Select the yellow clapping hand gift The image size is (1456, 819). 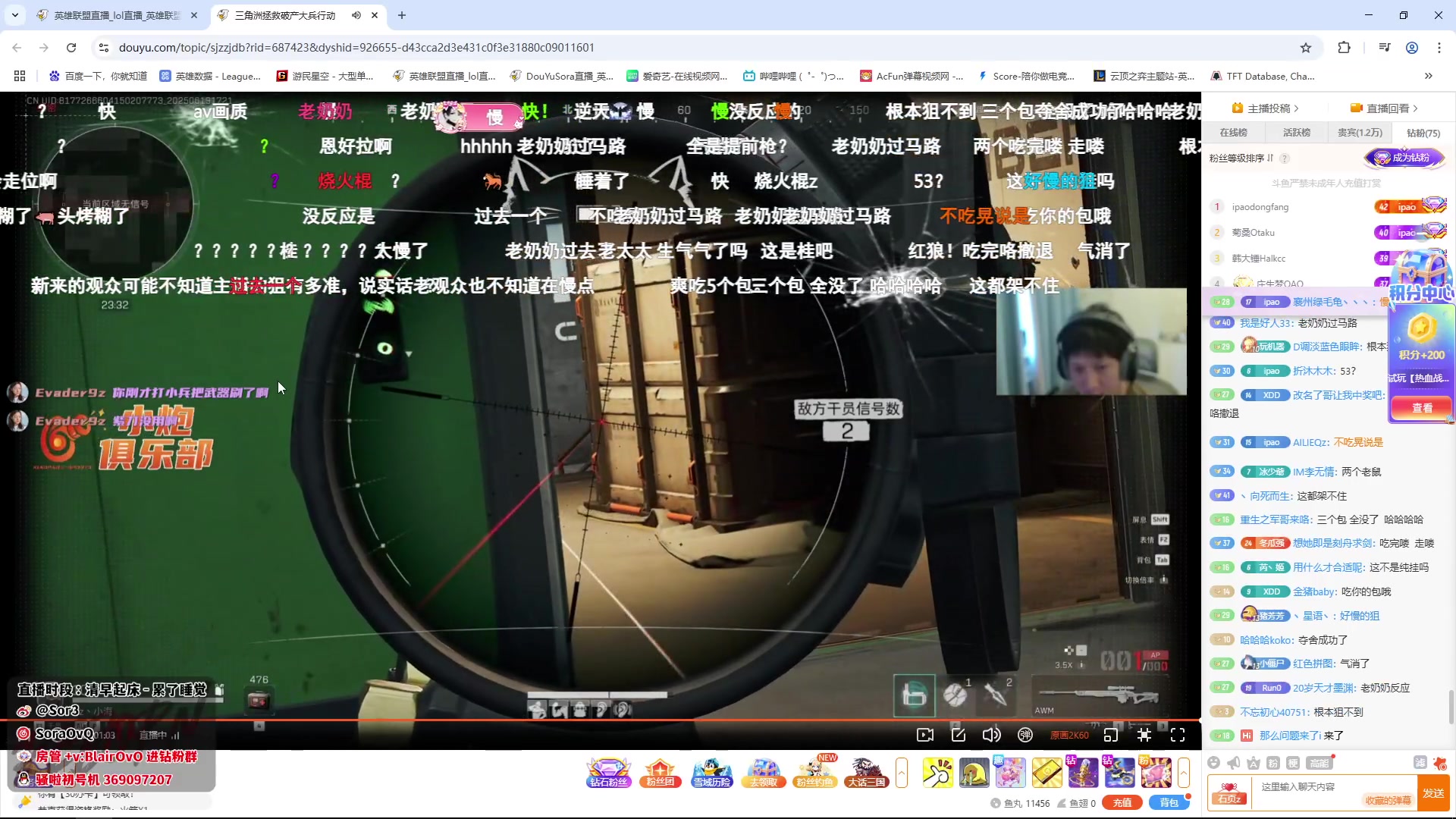point(937,773)
